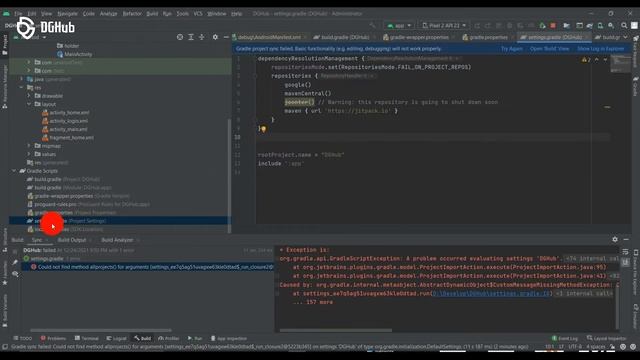Click the Build tree horizontal scrollbar
This screenshot has width=640, height=360.
tap(101, 330)
